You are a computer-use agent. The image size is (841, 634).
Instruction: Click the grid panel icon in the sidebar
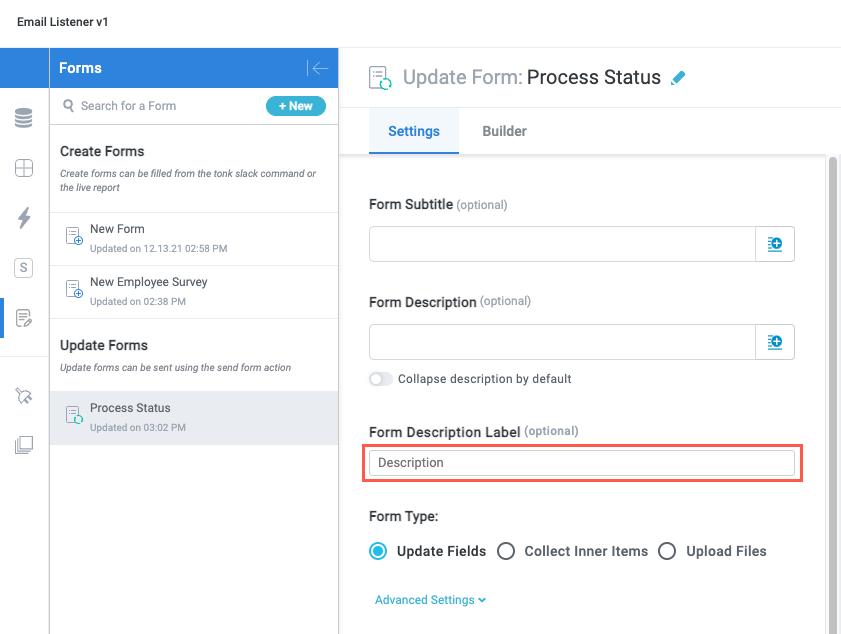(22, 167)
